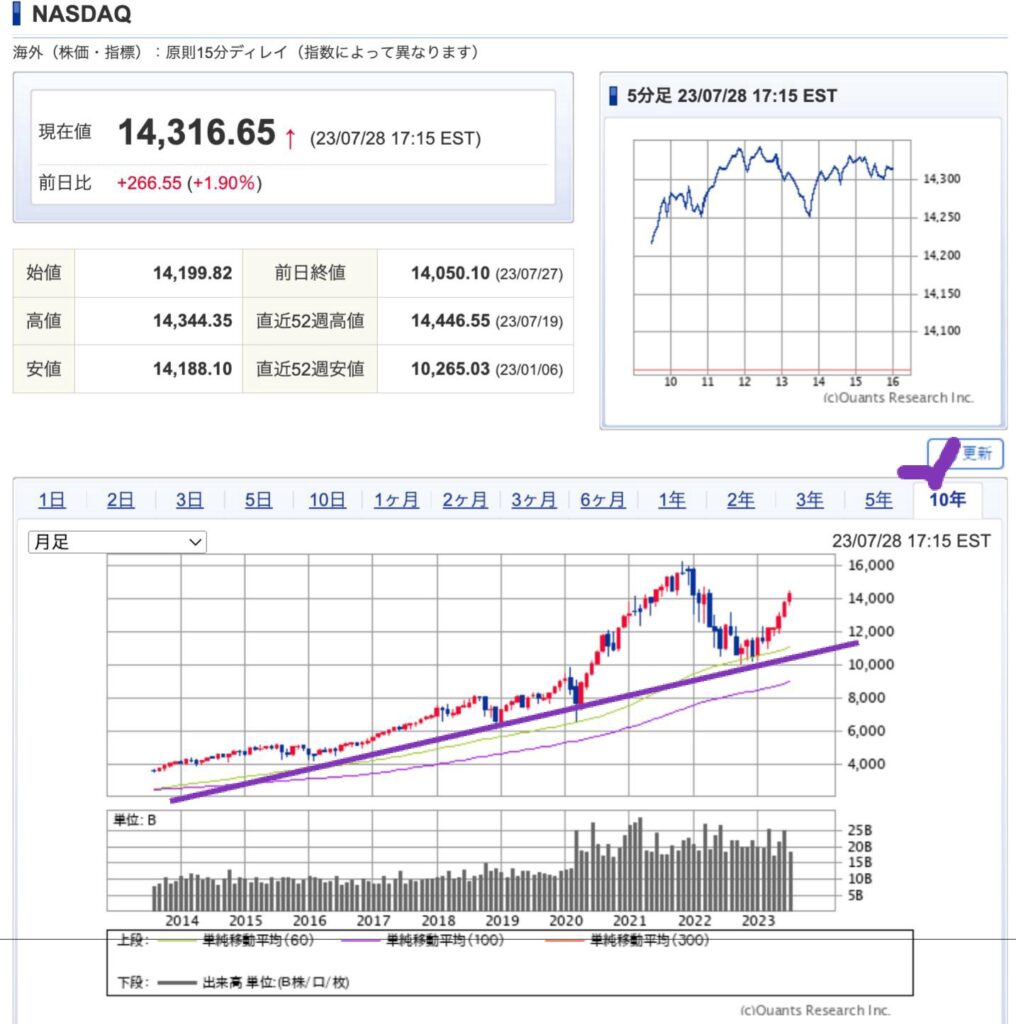
Task: Click the 前日終値 label cell
Action: click(310, 273)
